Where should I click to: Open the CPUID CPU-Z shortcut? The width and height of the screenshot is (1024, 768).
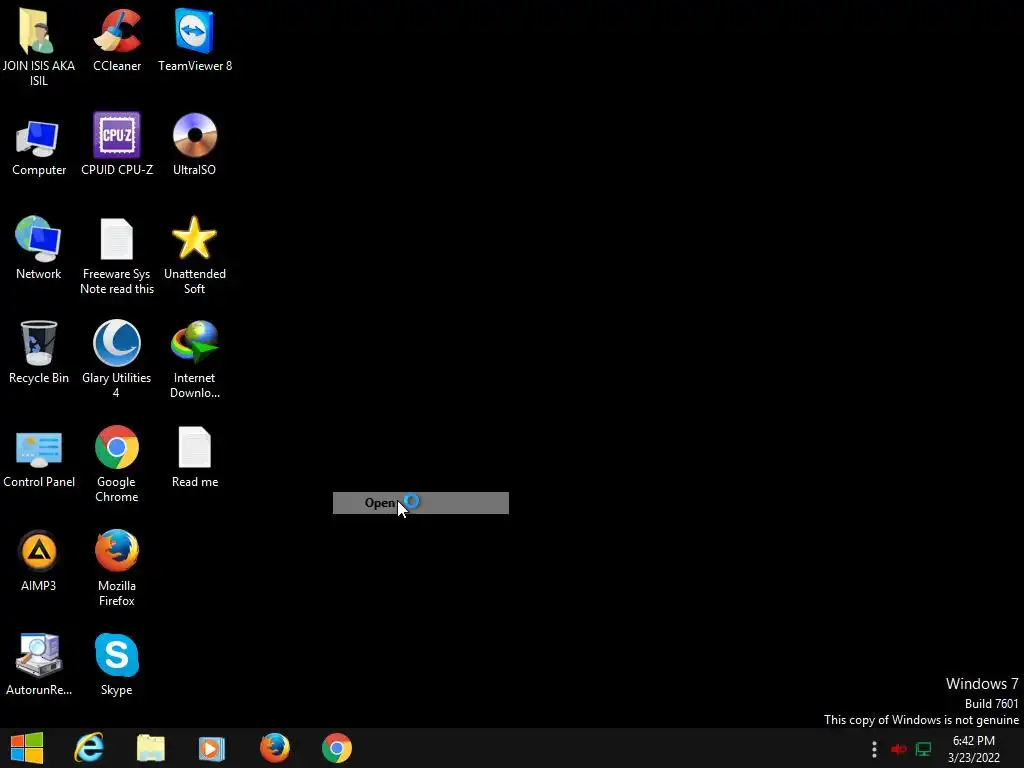pyautogui.click(x=117, y=145)
